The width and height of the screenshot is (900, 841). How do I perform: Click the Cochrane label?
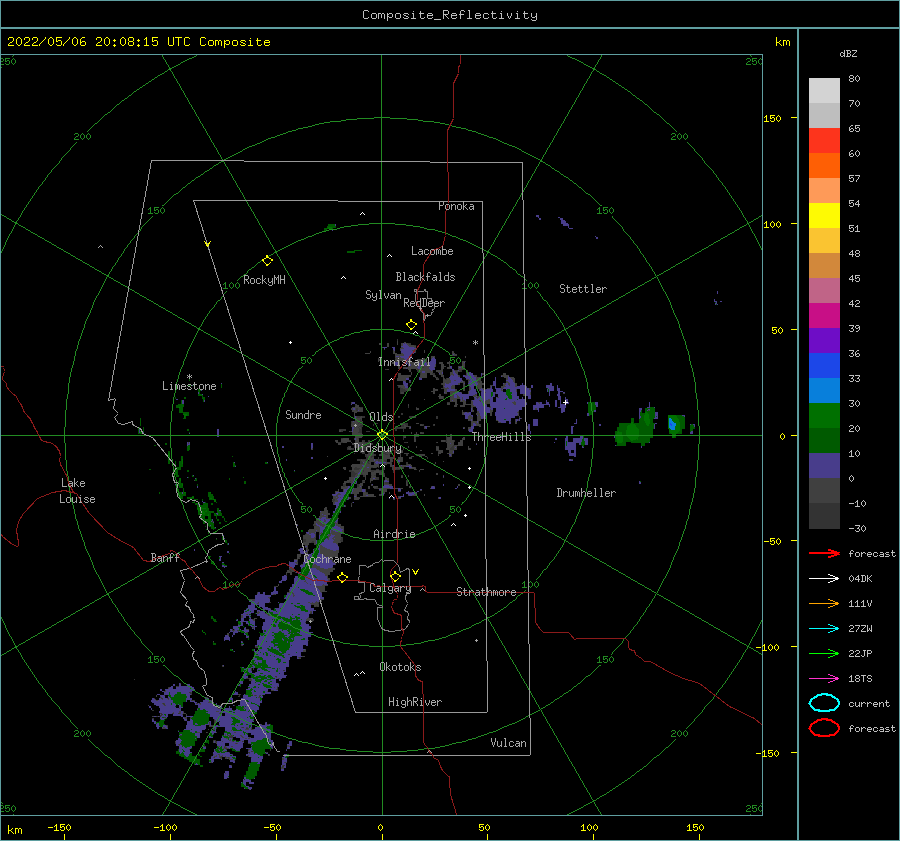327,559
